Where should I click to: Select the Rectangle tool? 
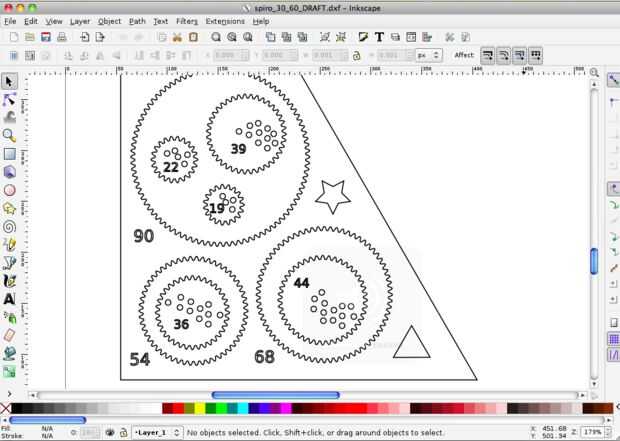(9, 154)
